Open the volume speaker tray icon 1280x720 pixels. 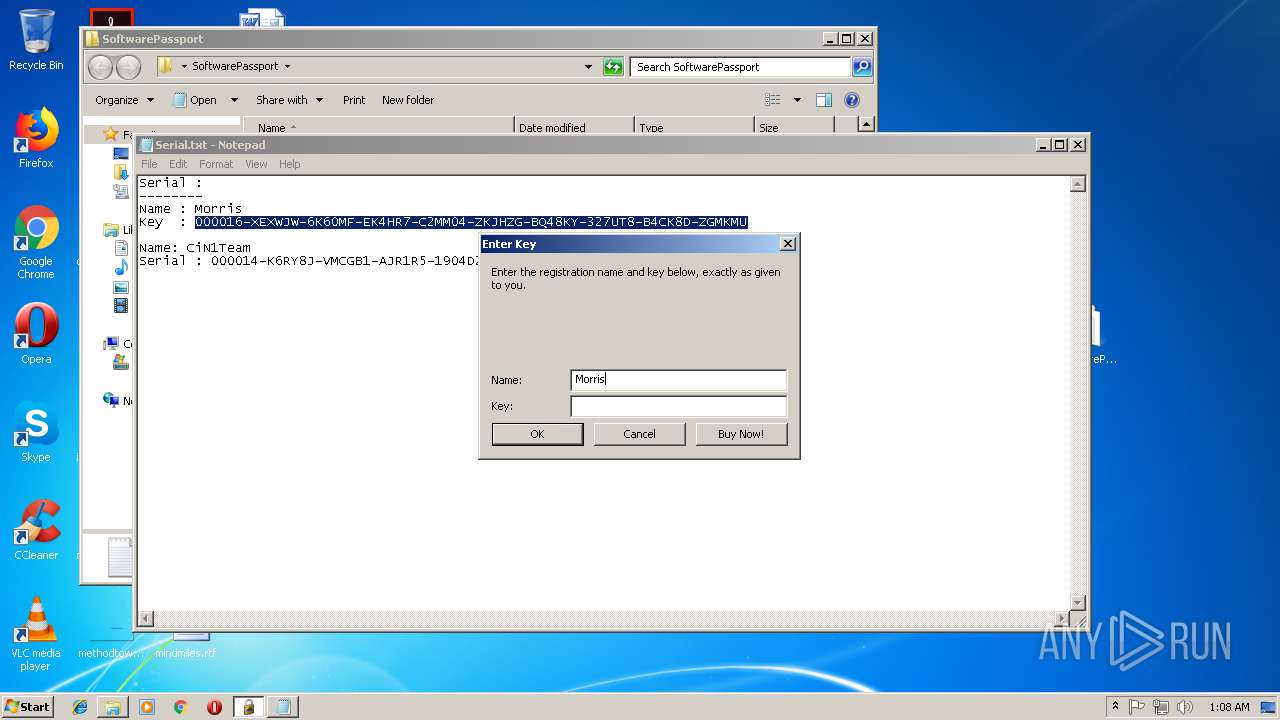coord(1185,707)
